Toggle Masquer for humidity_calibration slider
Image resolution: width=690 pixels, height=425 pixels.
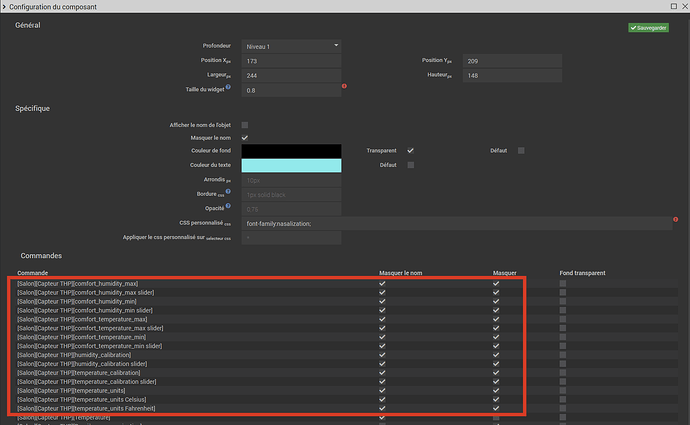coord(496,364)
